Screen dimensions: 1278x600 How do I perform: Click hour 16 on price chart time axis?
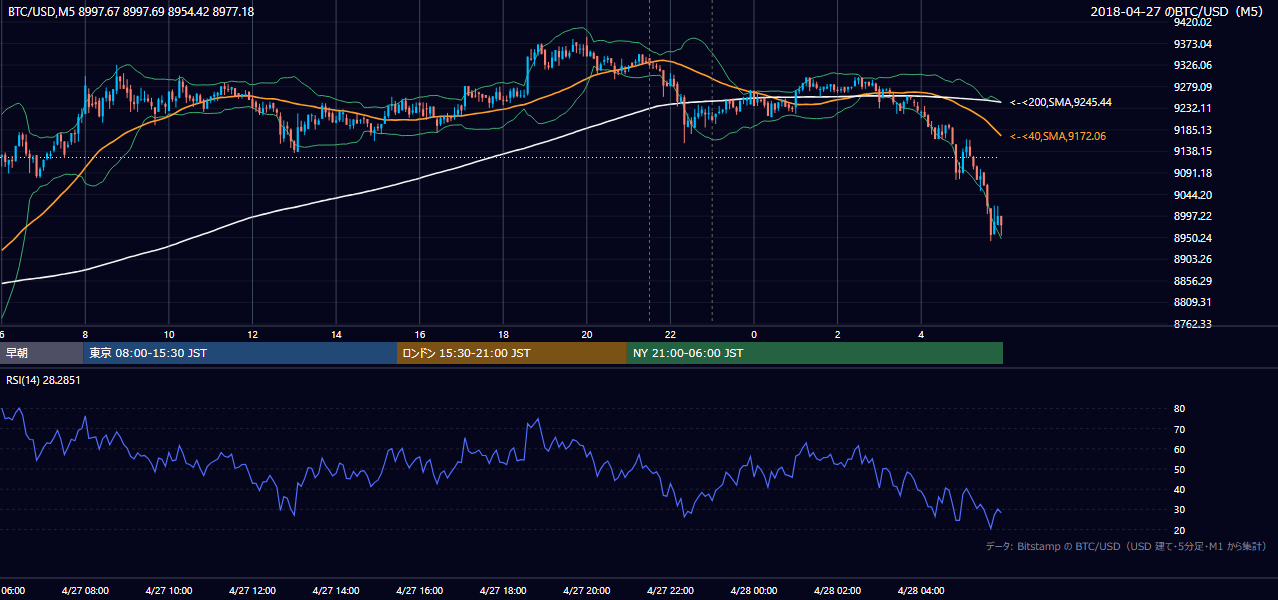420,334
